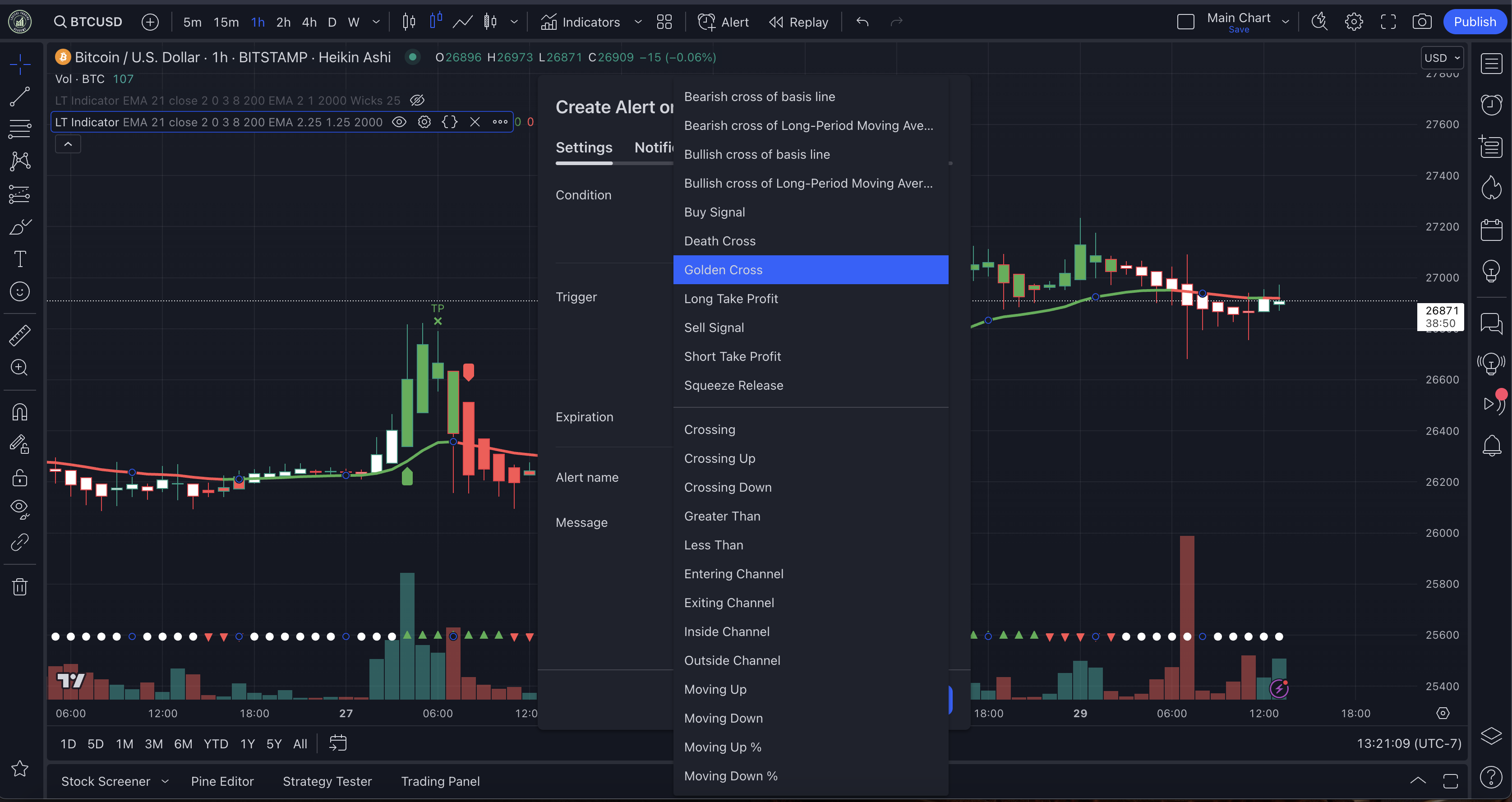Choose Buy Signal from condition list
The height and width of the screenshot is (802, 1512).
pyautogui.click(x=811, y=212)
